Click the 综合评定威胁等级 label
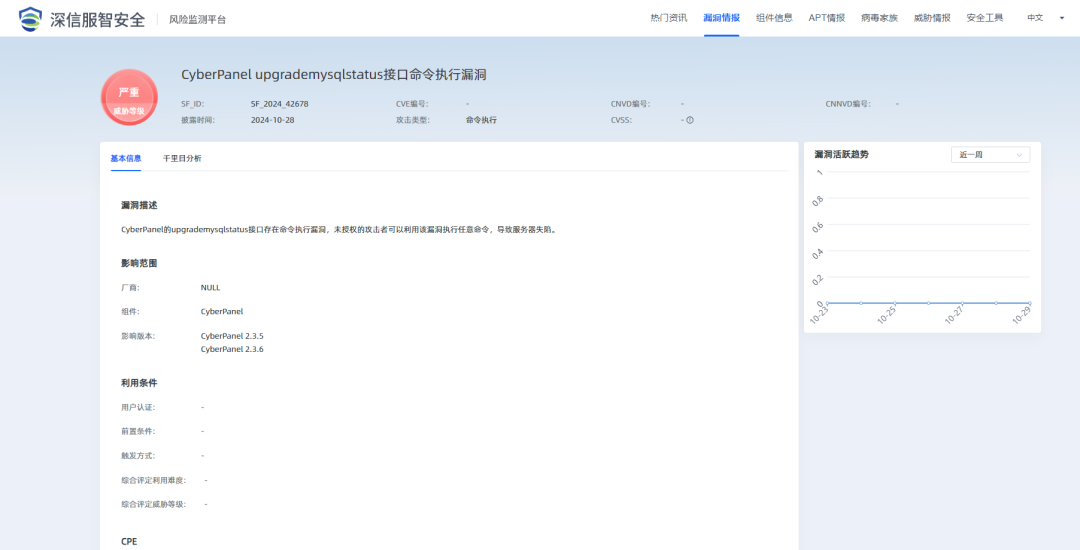 point(154,505)
